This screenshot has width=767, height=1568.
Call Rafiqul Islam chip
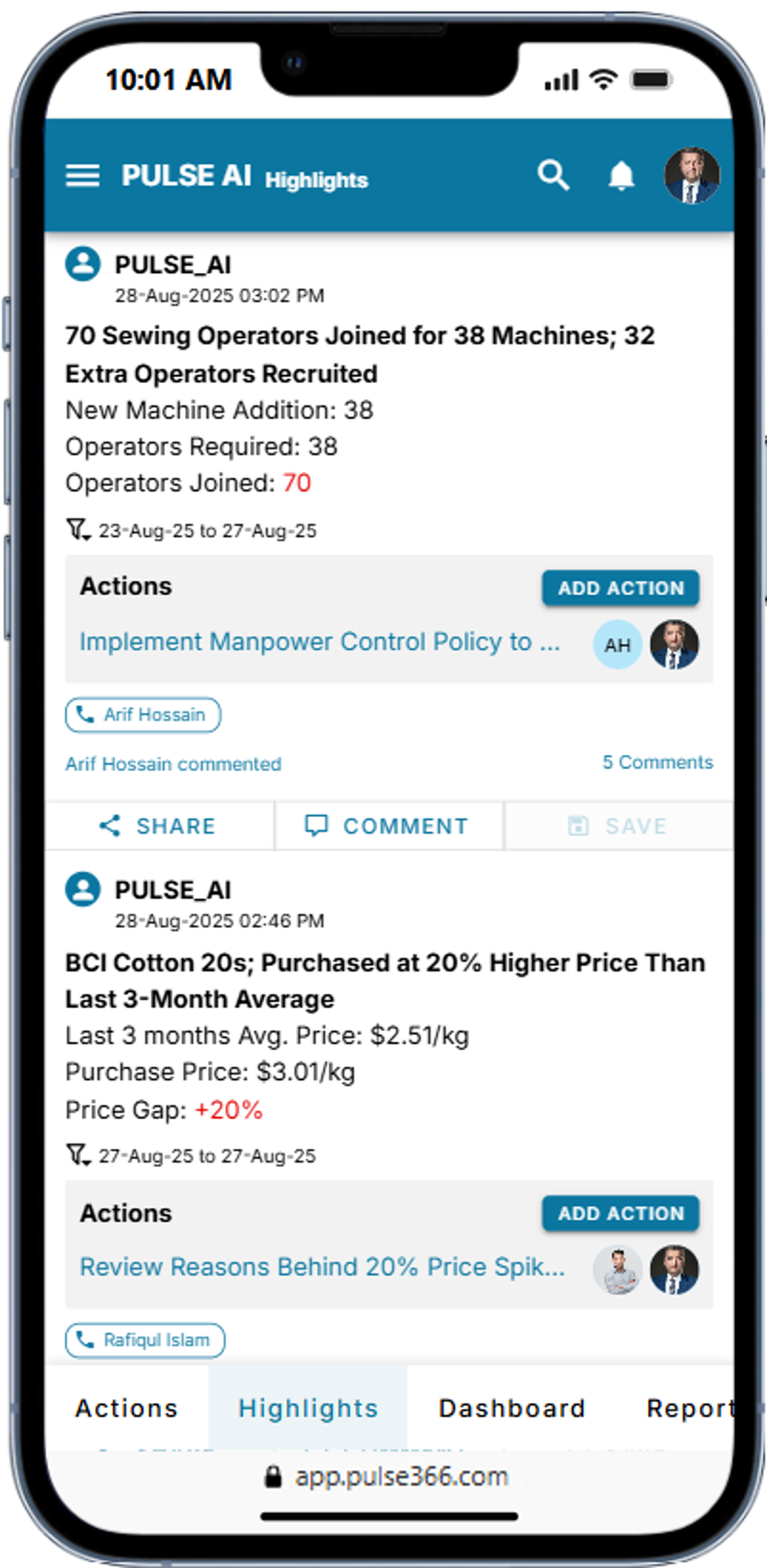pyautogui.click(x=145, y=1340)
